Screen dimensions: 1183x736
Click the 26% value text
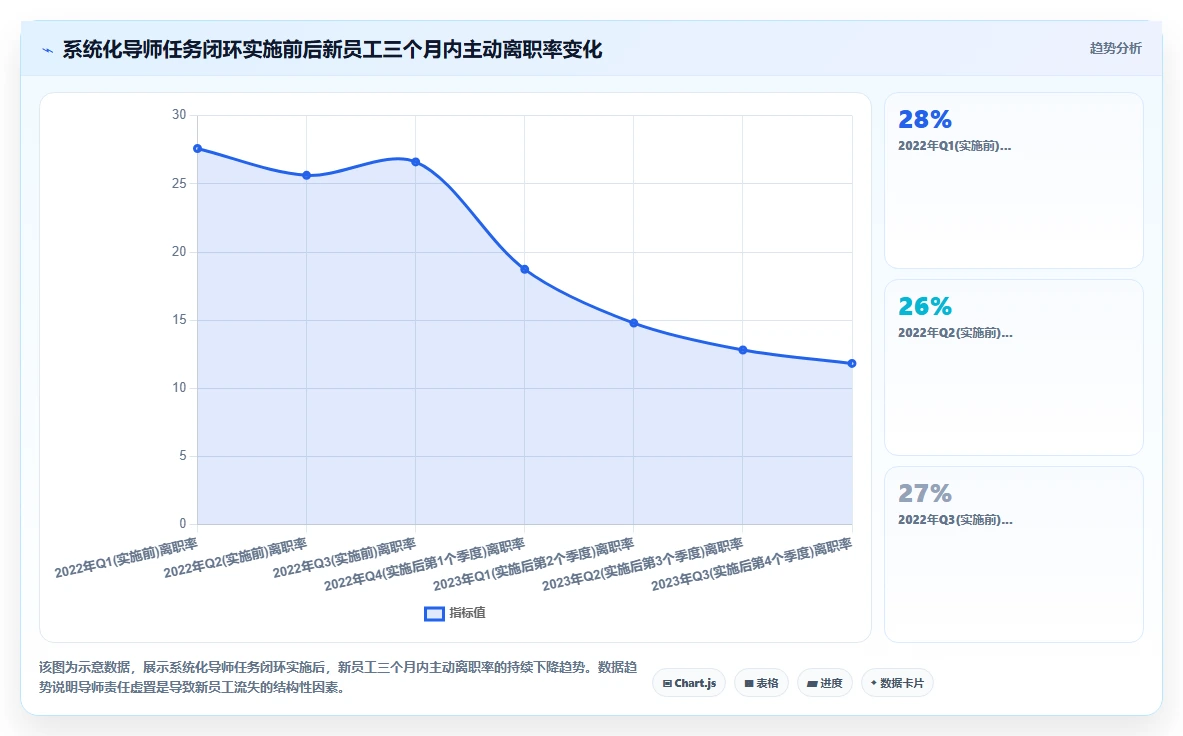(x=925, y=306)
